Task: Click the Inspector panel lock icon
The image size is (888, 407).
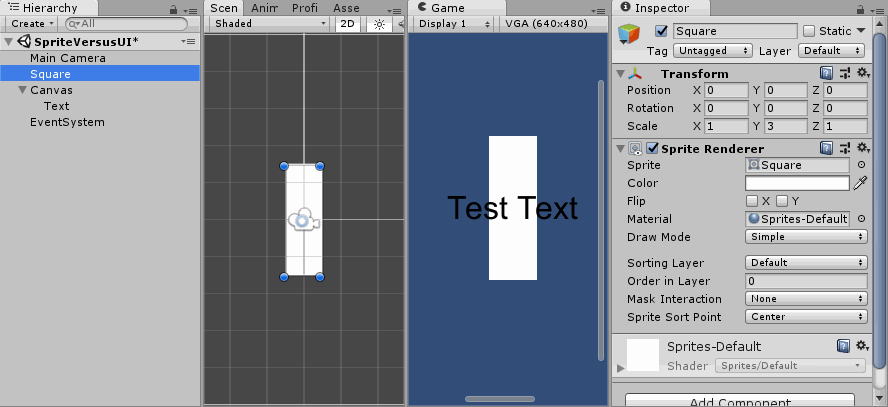Action: click(862, 8)
